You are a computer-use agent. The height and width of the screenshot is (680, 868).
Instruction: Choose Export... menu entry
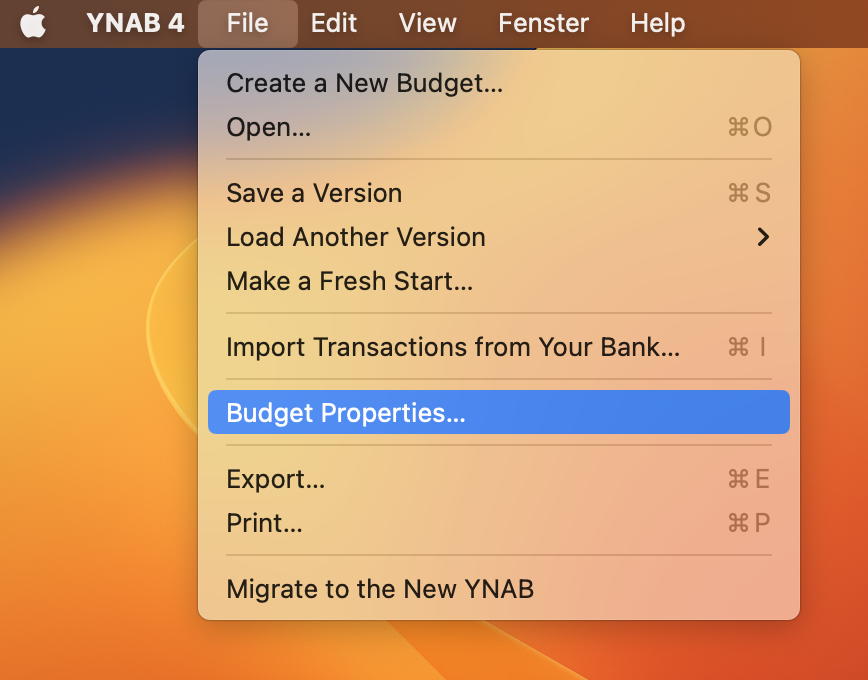tap(499, 478)
